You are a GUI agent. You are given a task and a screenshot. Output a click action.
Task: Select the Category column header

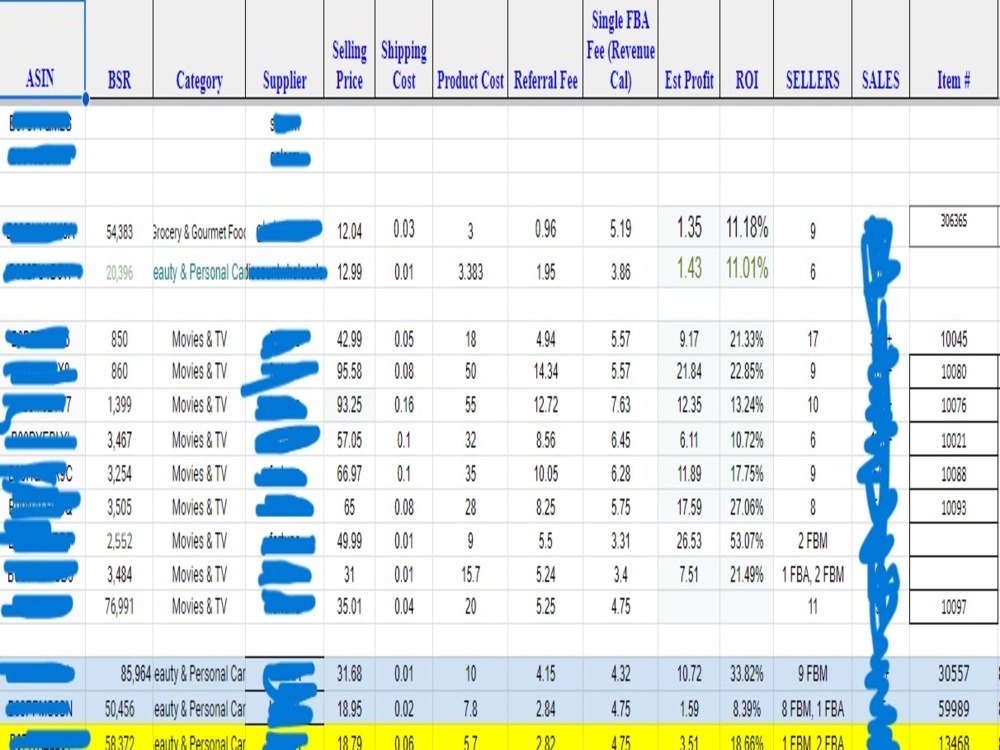(x=199, y=49)
